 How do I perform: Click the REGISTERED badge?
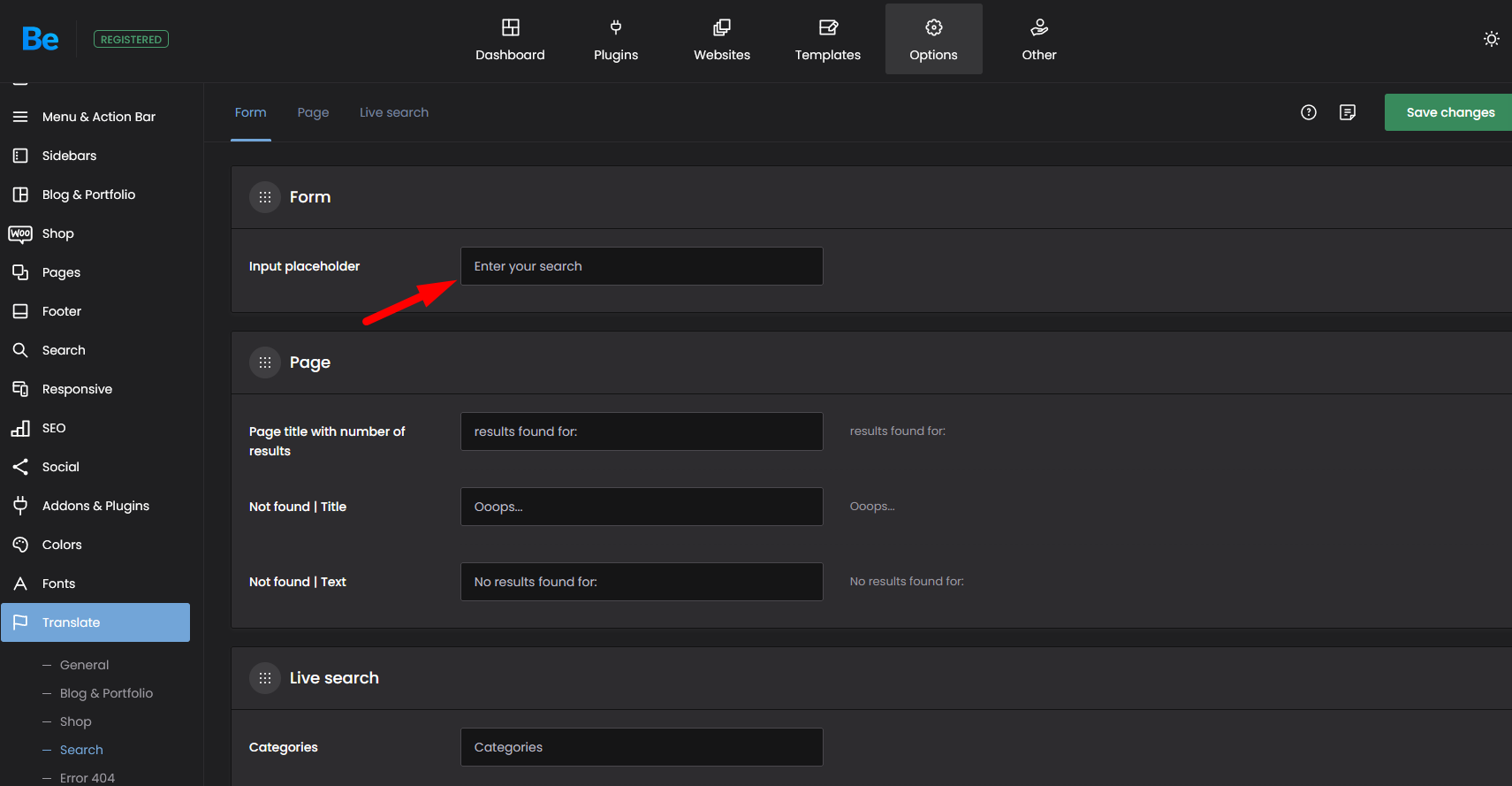click(131, 39)
